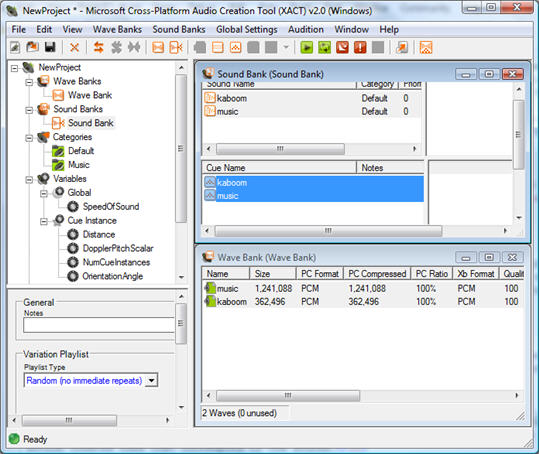Open the Global Settings menu
Screen dimensions: 539x454
point(246,30)
